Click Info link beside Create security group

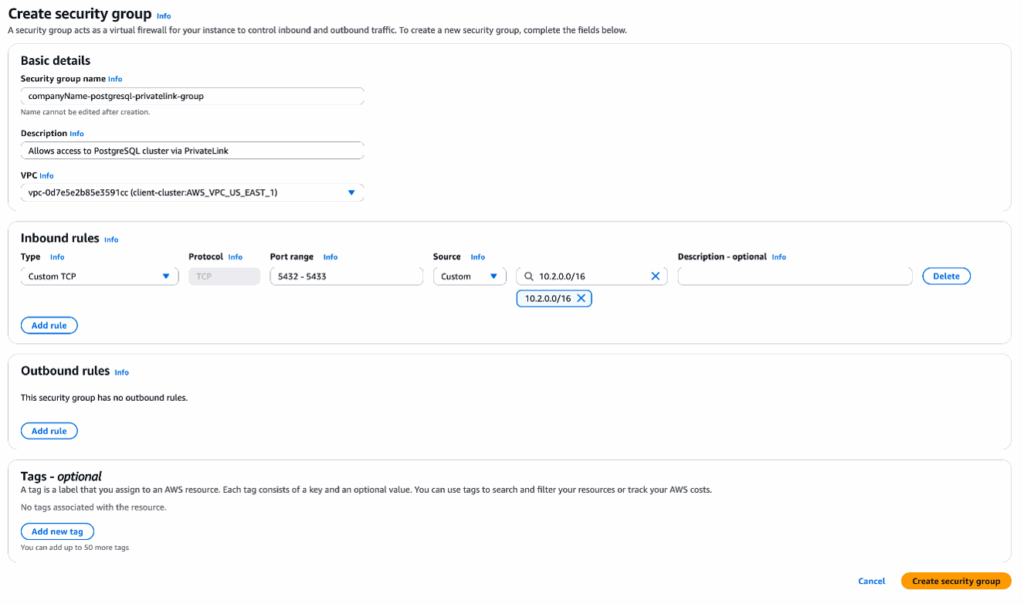(164, 16)
